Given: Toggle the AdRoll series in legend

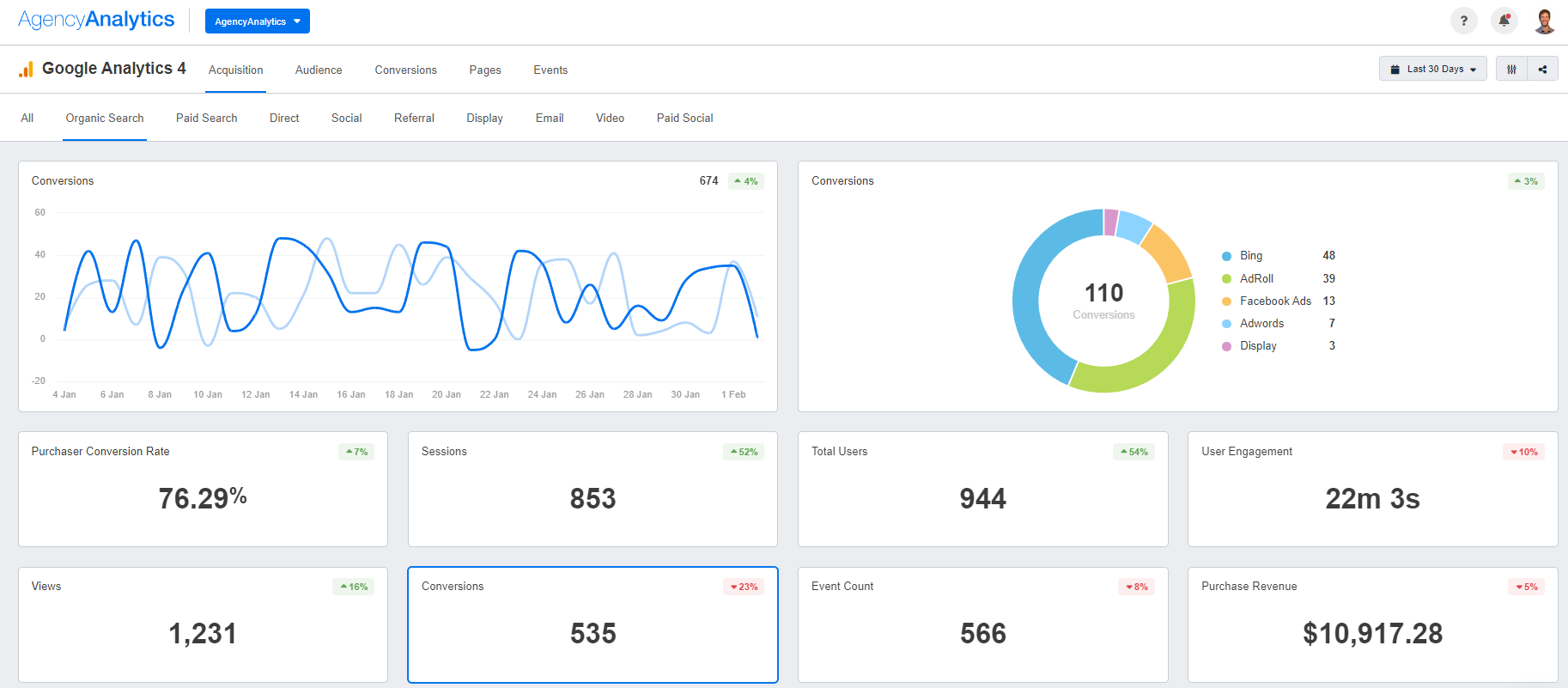Looking at the screenshot, I should point(1255,278).
